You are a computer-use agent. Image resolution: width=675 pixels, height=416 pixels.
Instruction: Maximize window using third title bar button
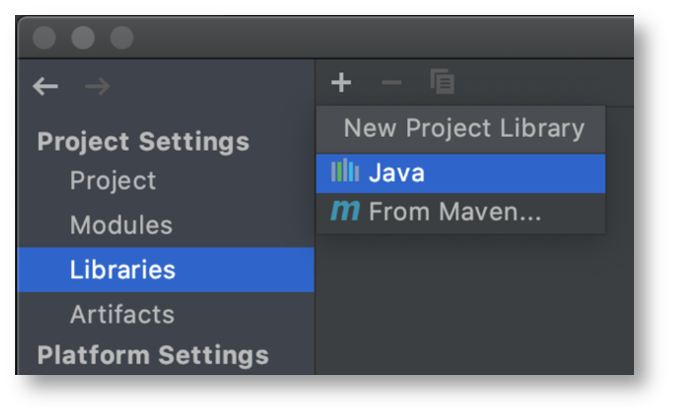pos(122,37)
